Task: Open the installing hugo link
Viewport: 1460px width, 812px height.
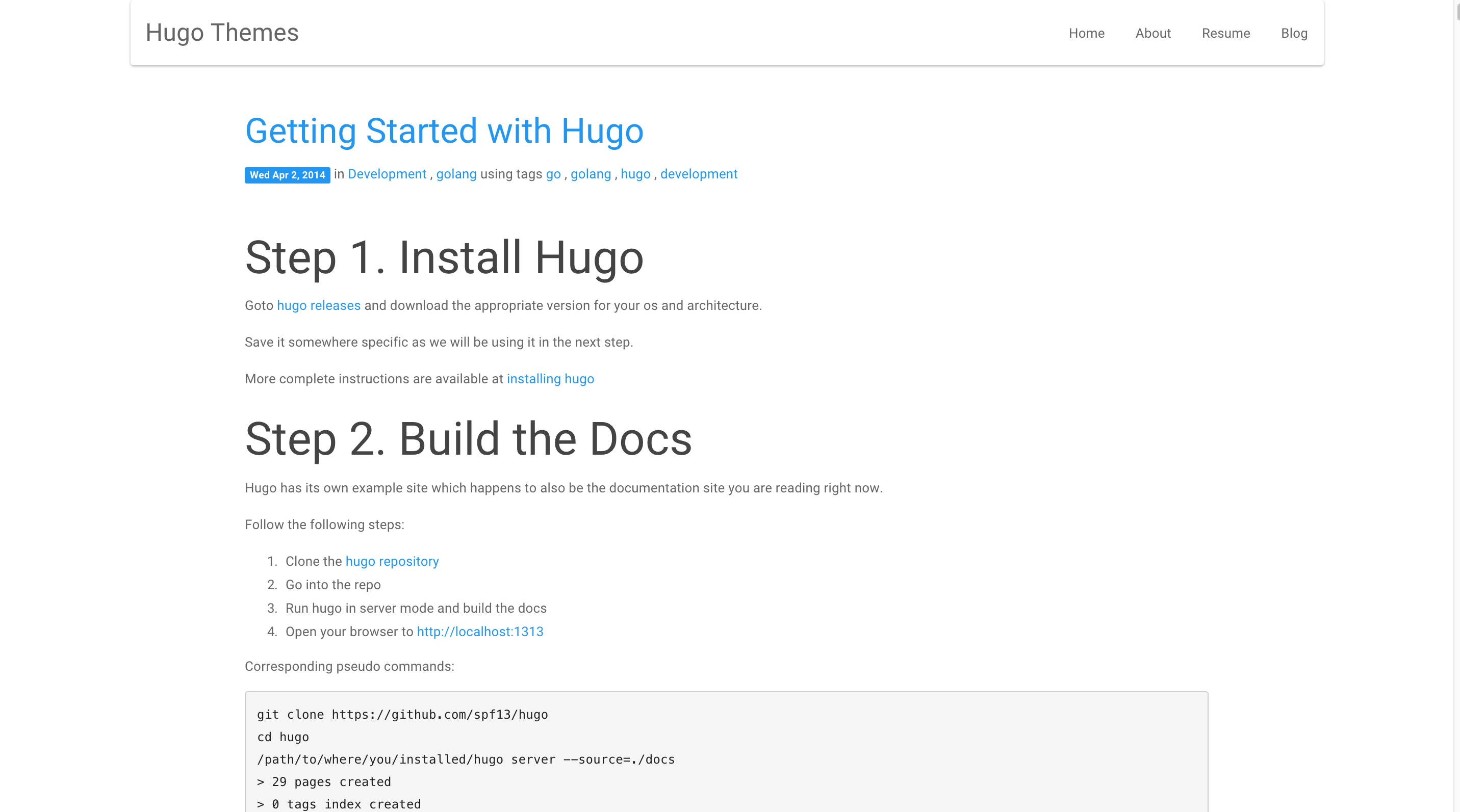Action: coord(550,379)
